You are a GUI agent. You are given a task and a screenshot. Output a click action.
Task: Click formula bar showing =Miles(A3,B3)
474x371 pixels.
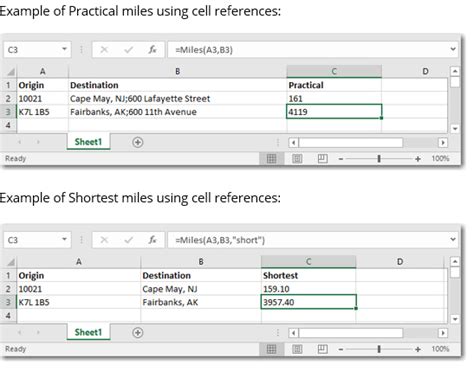click(x=308, y=50)
